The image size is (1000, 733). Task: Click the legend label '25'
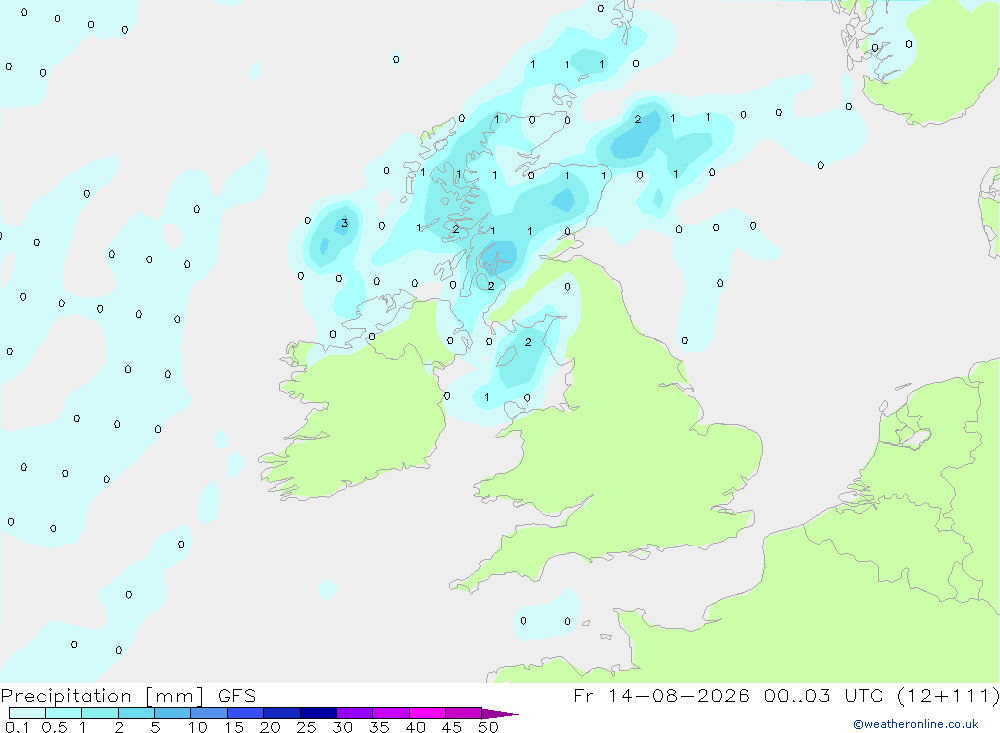pyautogui.click(x=307, y=727)
